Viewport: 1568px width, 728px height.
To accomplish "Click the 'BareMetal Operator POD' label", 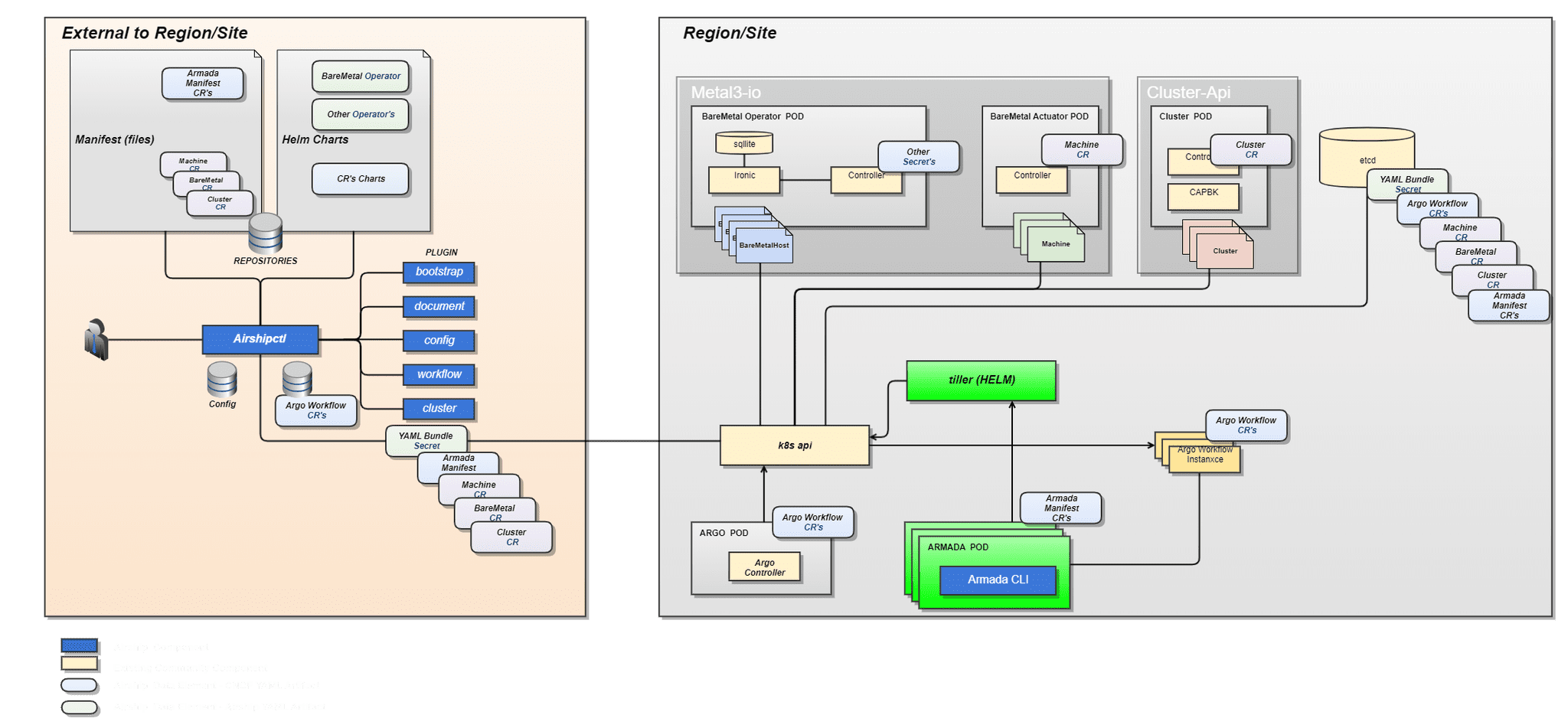I will tap(753, 116).
